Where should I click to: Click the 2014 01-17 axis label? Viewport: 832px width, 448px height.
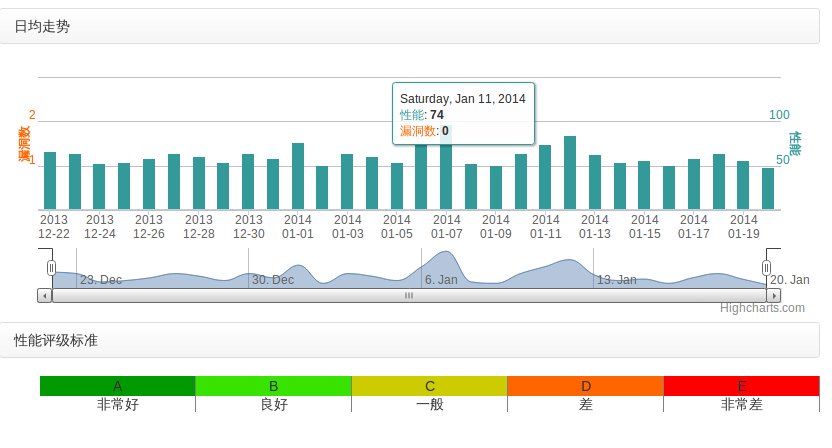(x=694, y=227)
